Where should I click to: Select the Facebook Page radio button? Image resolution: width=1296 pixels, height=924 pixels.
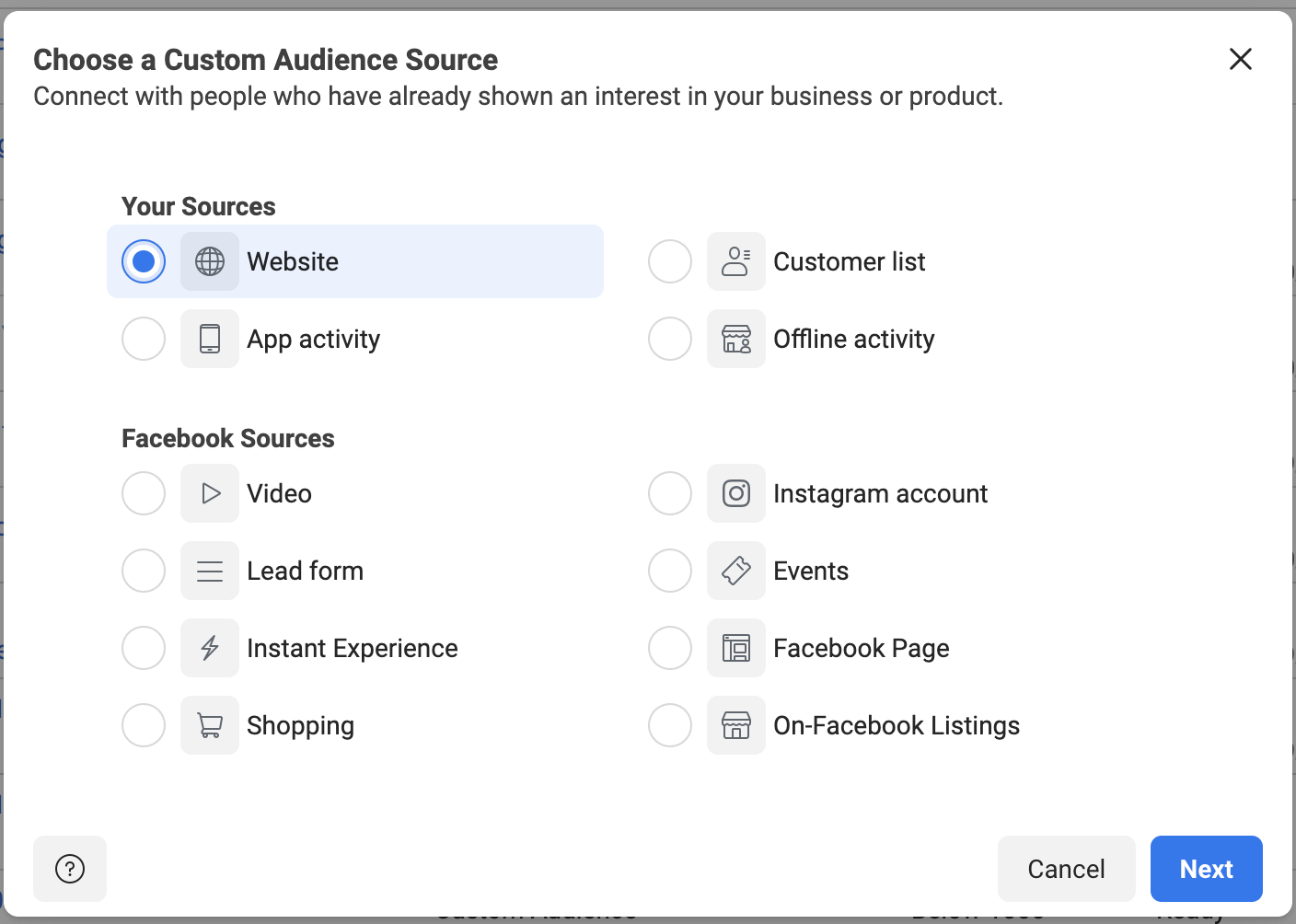pos(670,648)
